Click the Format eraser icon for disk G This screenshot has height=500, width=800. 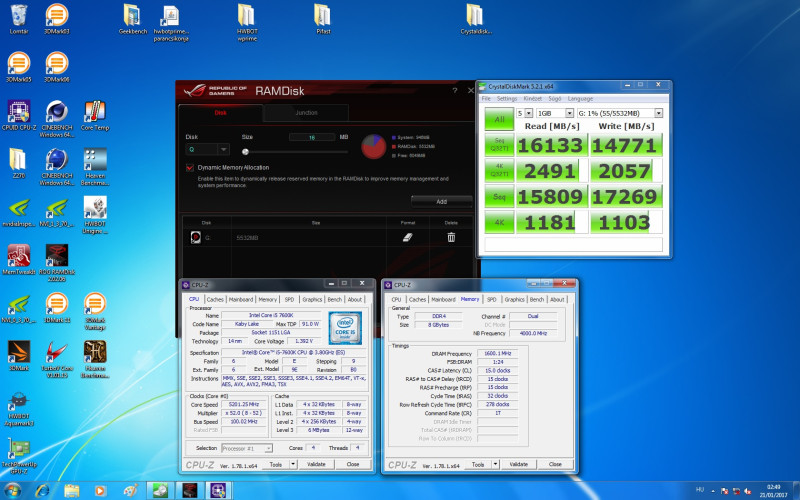pos(406,237)
